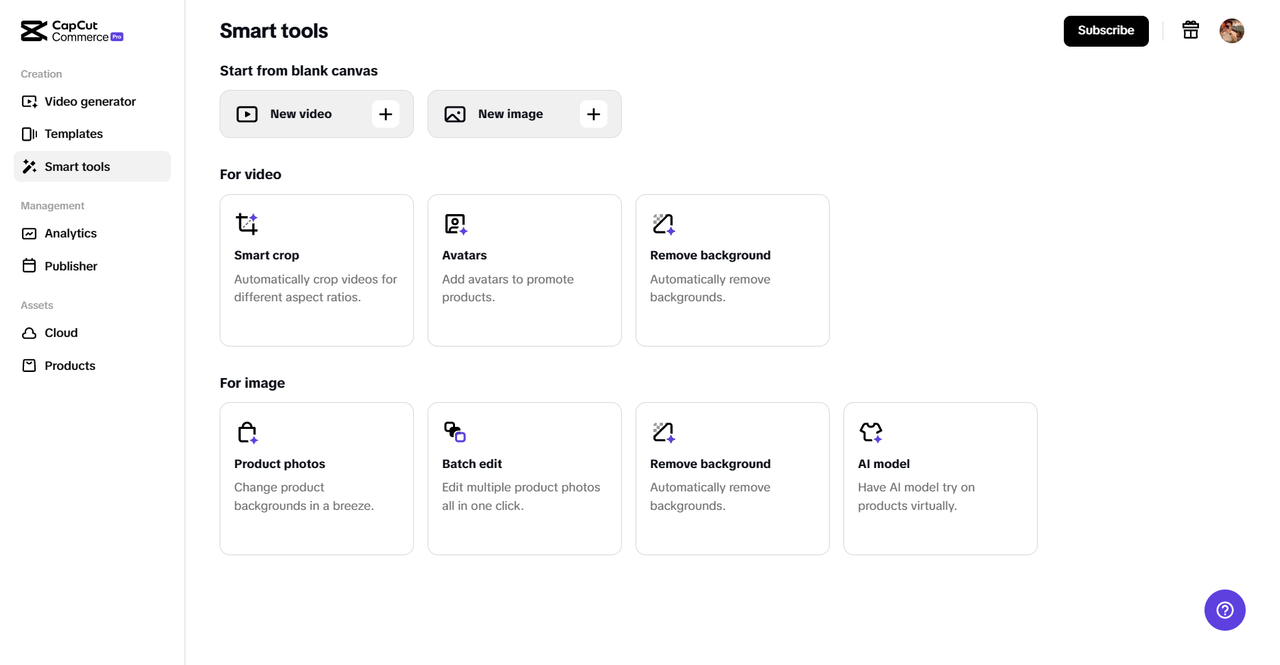This screenshot has height=665, width=1280.
Task: Open Remove background for image
Action: [x=732, y=478]
